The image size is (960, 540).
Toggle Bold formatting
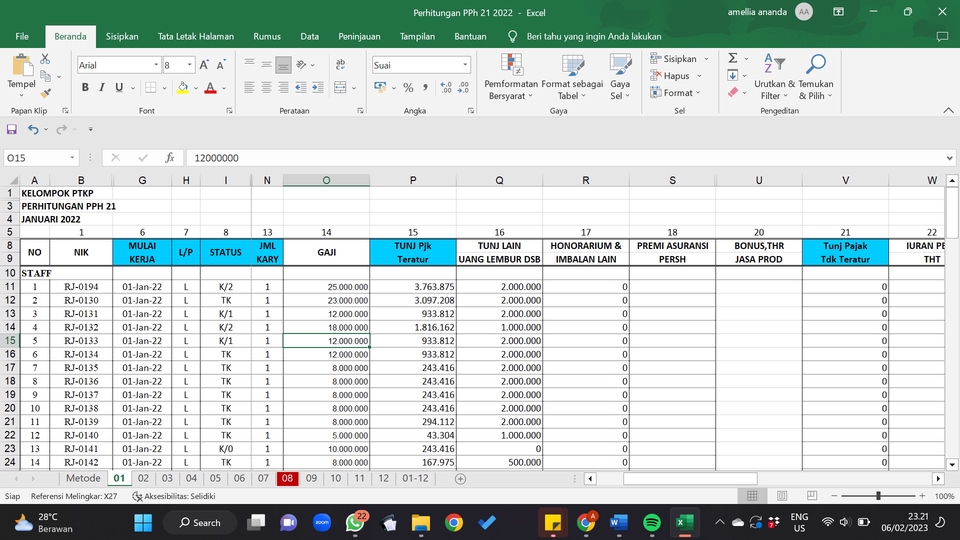point(85,88)
